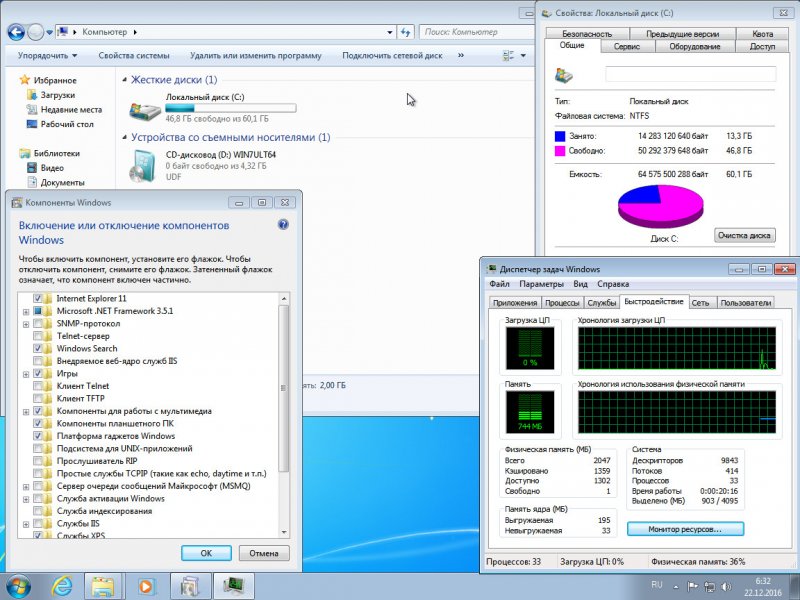The height and width of the screenshot is (600, 800).
Task: Open the Видео library icon
Action: pos(32,168)
